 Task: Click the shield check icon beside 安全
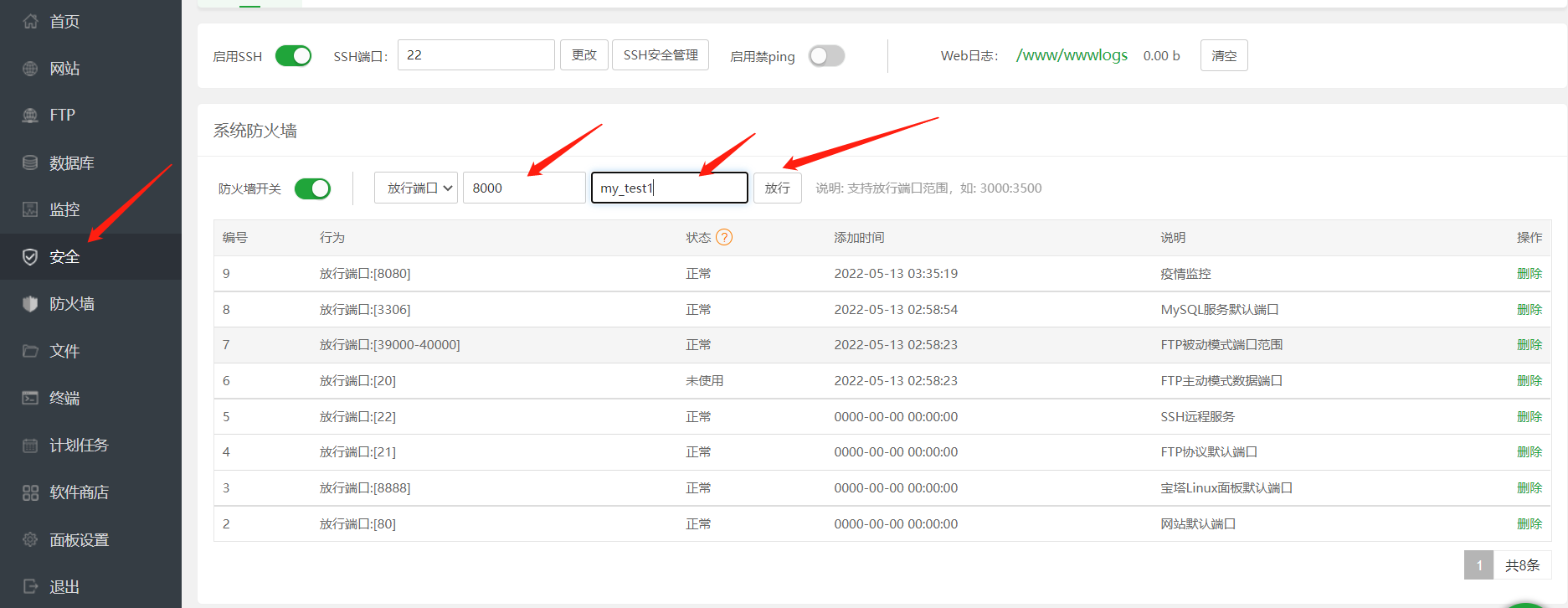30,257
